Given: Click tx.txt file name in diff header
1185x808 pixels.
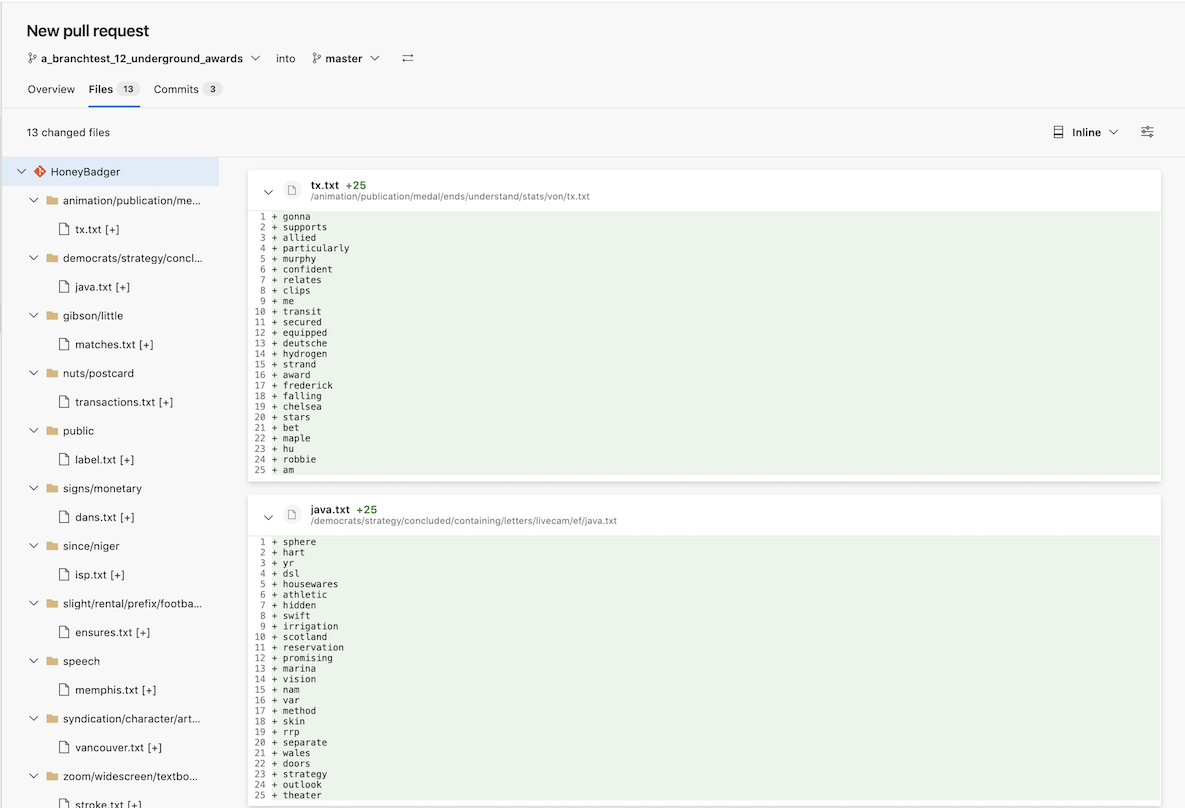Looking at the screenshot, I should [325, 185].
